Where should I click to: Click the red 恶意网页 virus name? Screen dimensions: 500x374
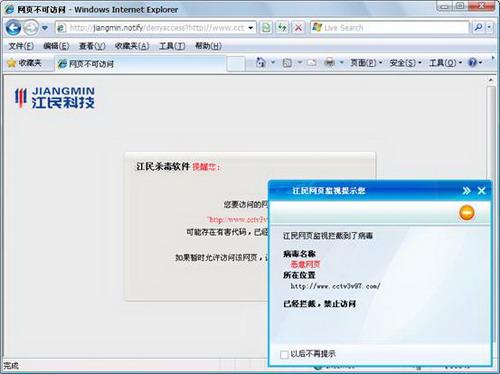click(305, 265)
